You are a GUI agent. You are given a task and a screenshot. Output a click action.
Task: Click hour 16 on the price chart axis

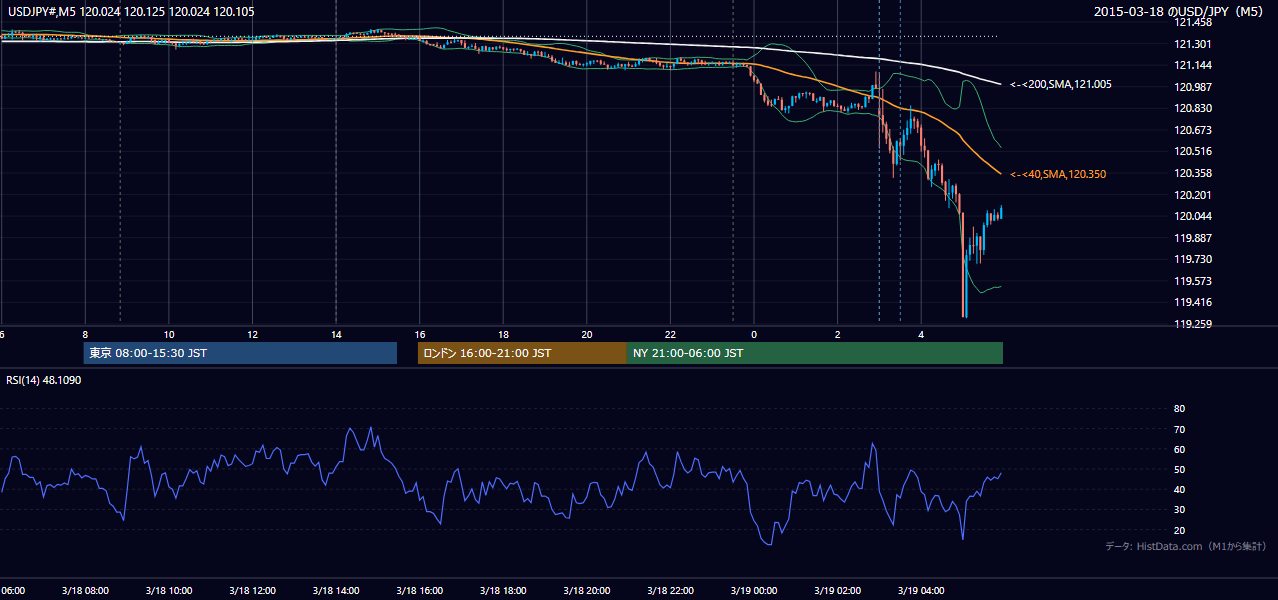(x=420, y=335)
